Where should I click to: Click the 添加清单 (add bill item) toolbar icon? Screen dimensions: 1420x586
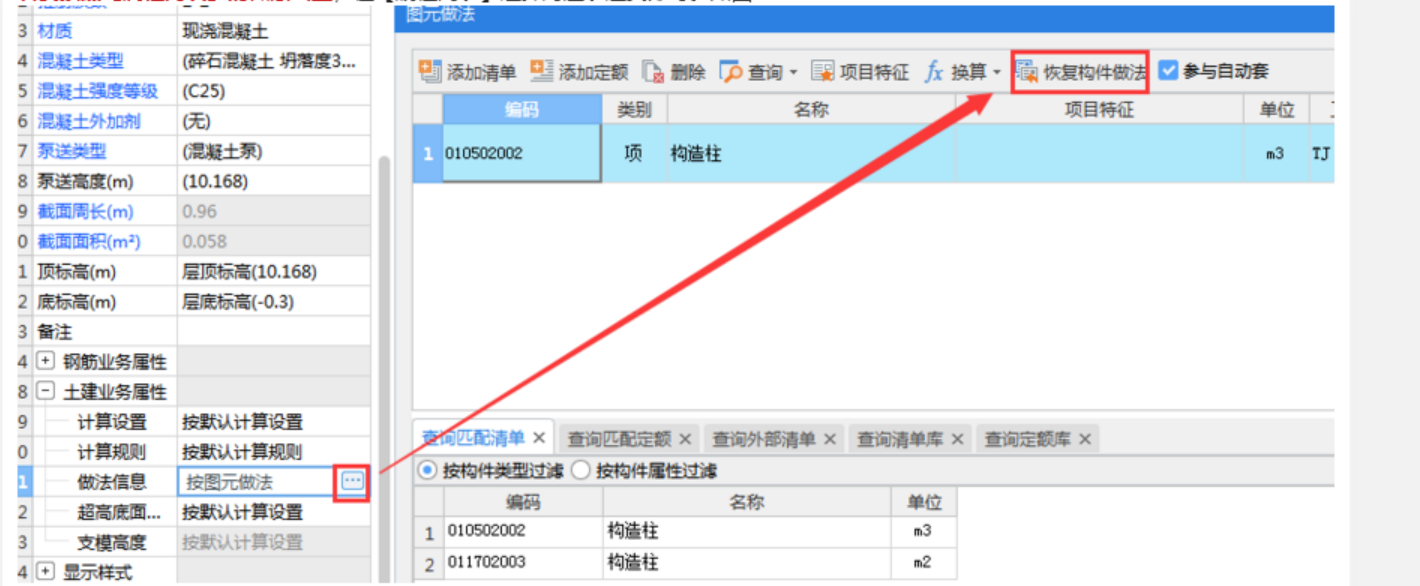(430, 72)
